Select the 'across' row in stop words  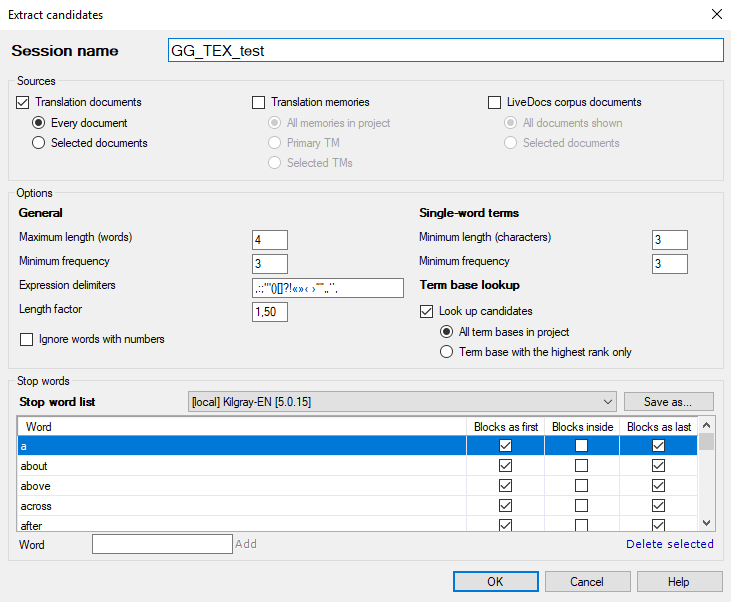point(240,506)
